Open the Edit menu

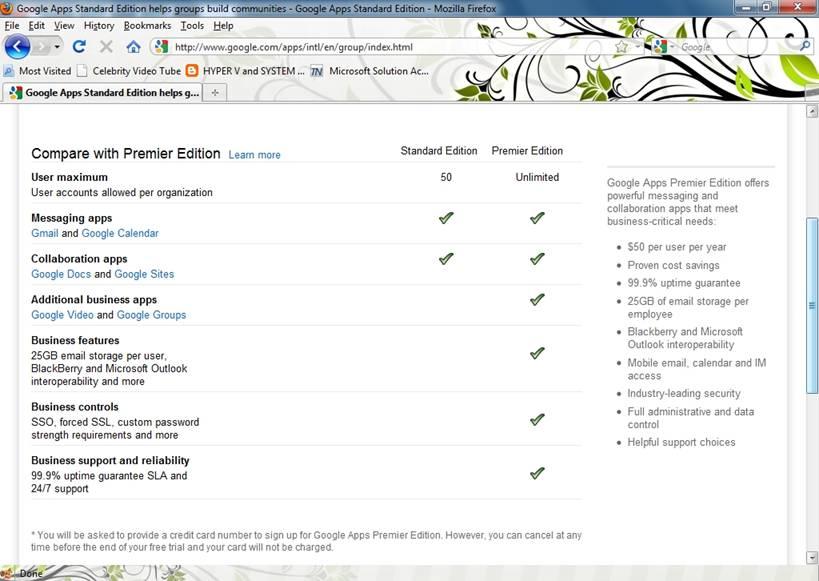pyautogui.click(x=37, y=26)
